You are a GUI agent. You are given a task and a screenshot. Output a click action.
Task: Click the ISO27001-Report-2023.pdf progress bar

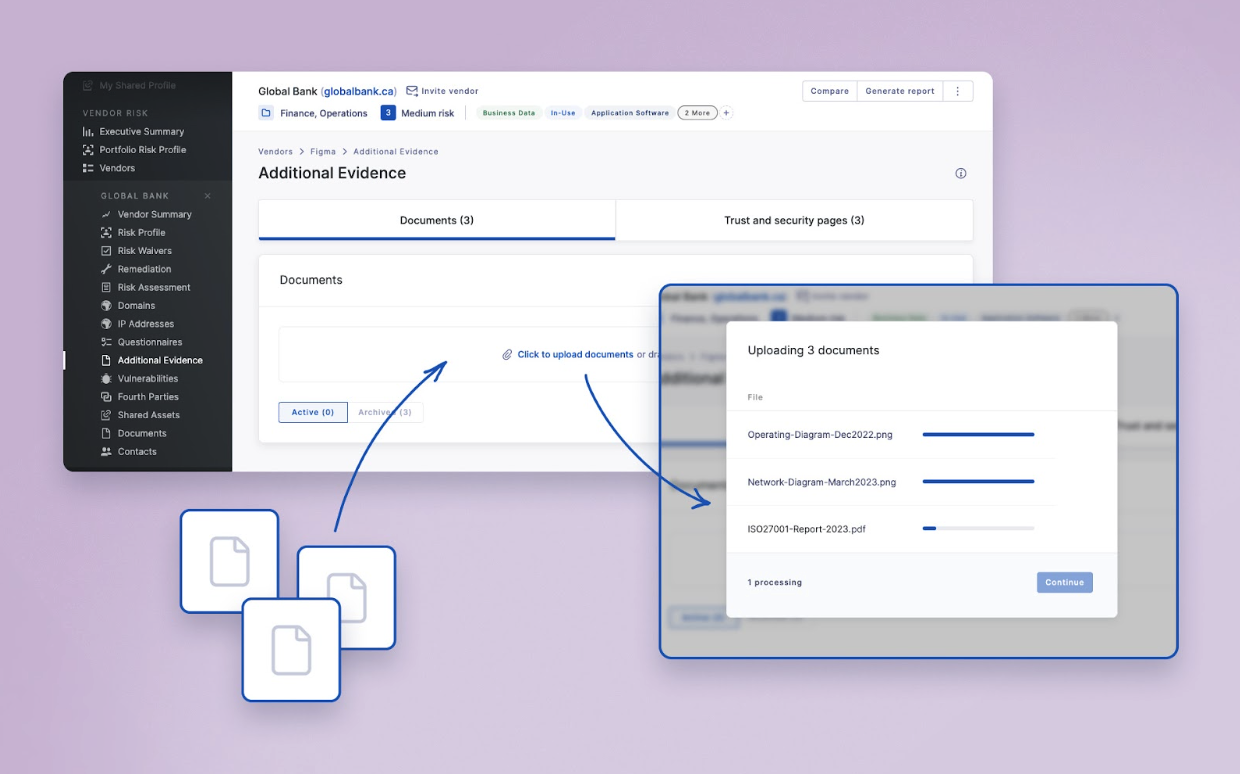978,528
